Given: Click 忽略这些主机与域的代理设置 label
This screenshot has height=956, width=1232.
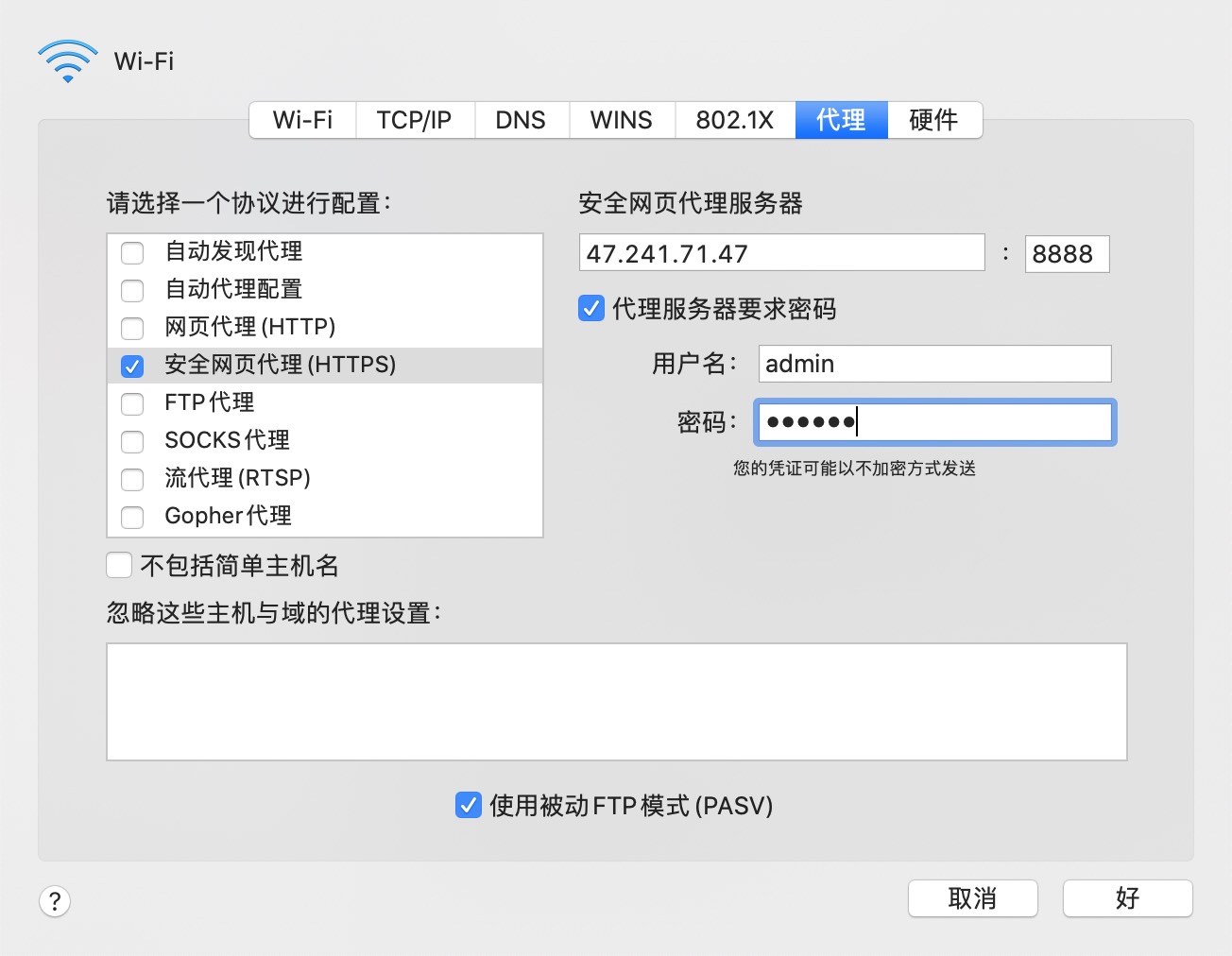Looking at the screenshot, I should click(x=274, y=613).
